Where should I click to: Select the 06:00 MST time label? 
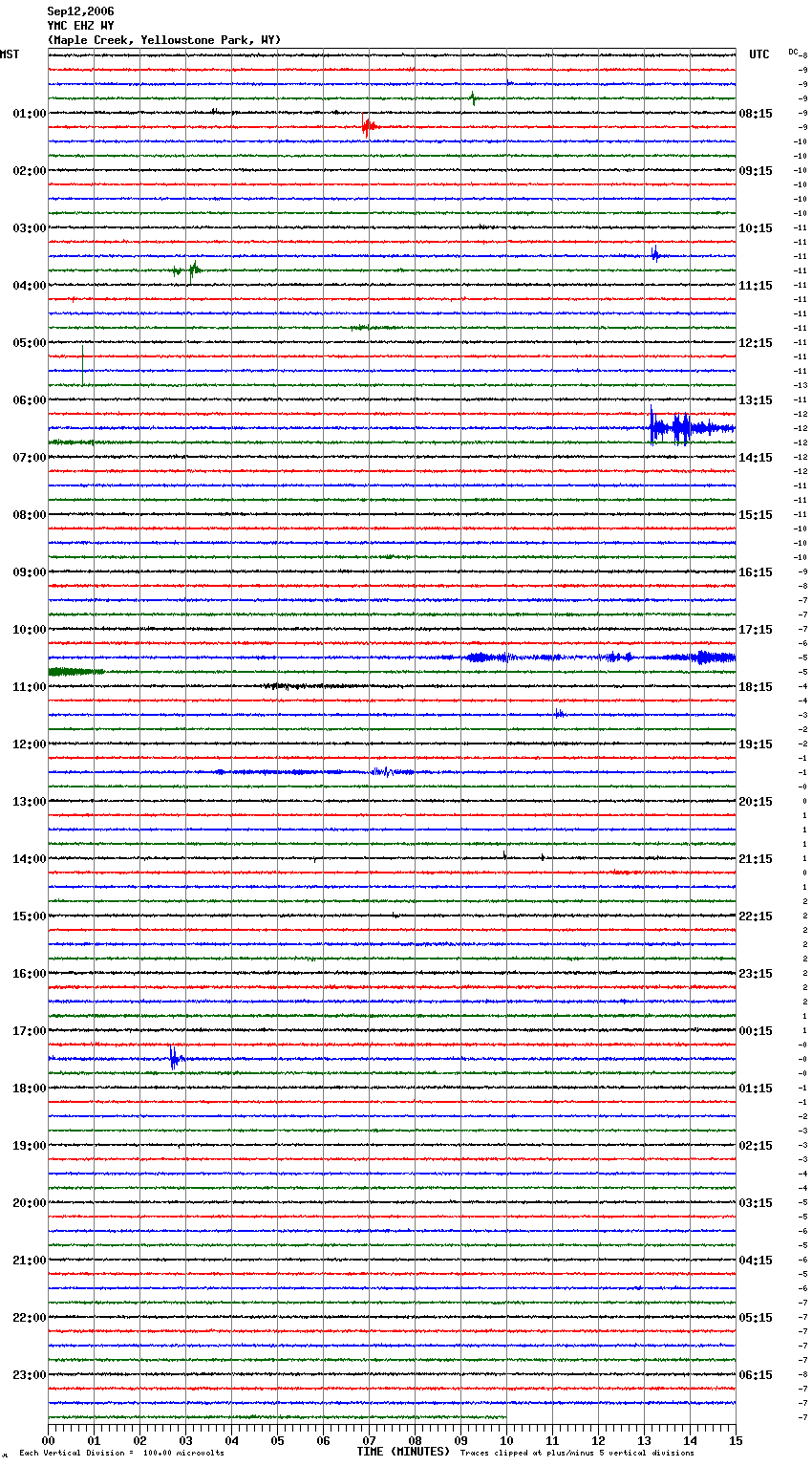[30, 400]
